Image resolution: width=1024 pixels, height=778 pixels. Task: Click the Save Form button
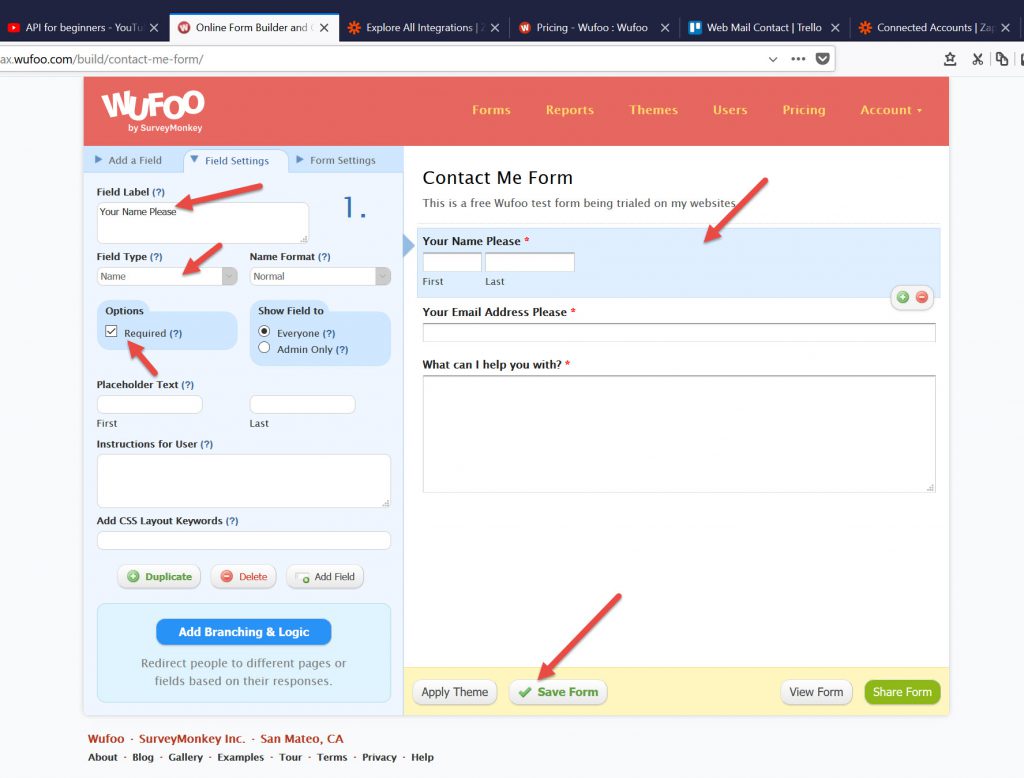point(558,692)
